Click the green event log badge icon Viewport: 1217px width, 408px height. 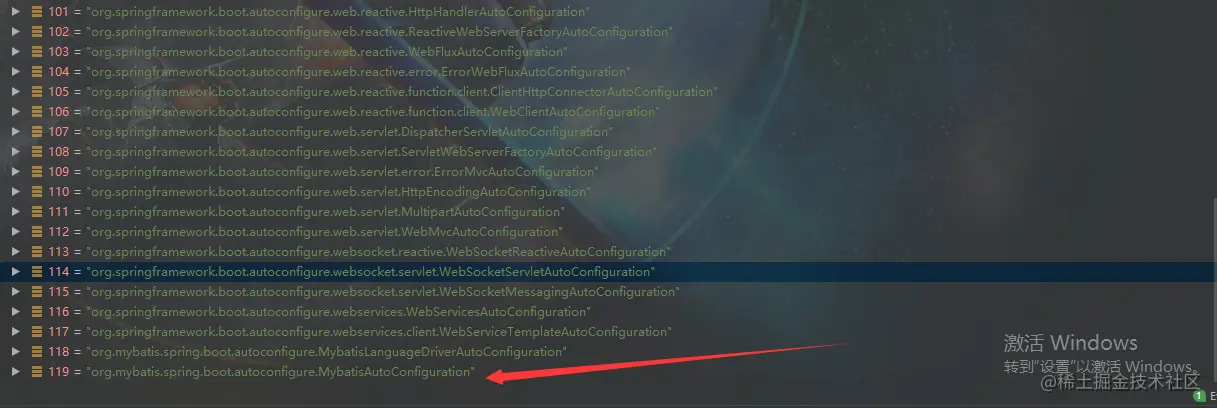tap(1199, 397)
